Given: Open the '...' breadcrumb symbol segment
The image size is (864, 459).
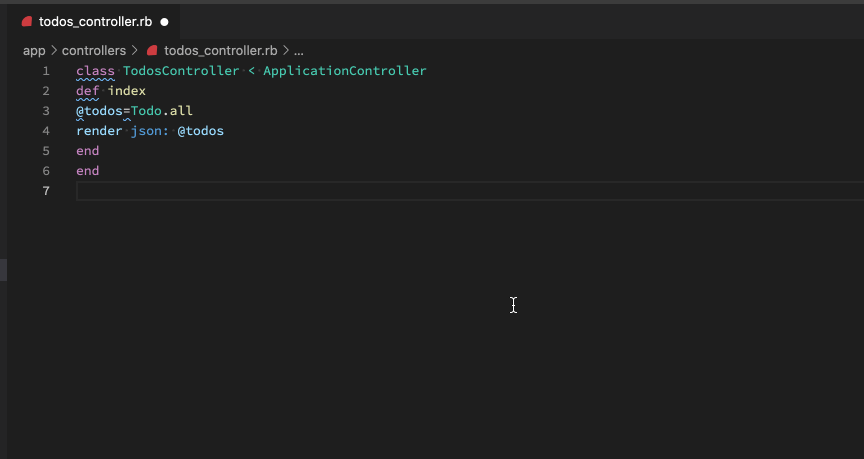Looking at the screenshot, I should 299,51.
